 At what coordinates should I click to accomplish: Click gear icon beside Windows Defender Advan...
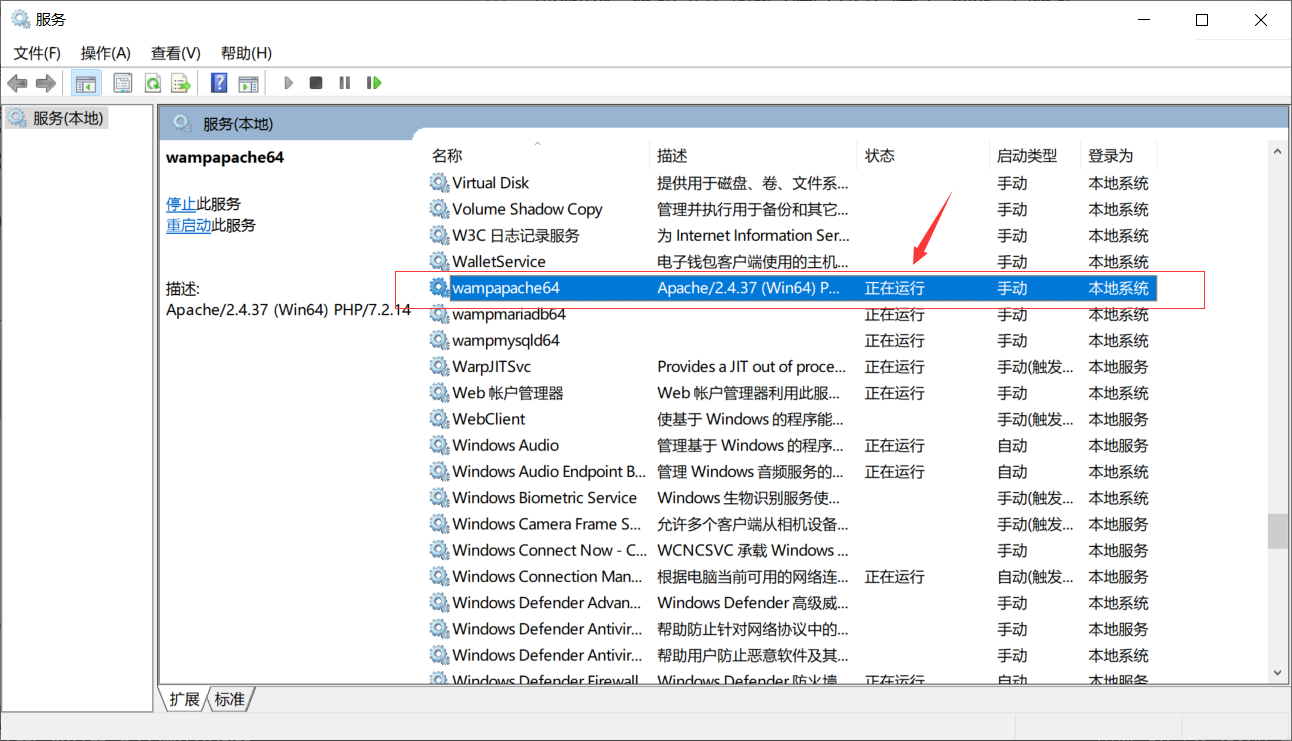[x=439, y=602]
